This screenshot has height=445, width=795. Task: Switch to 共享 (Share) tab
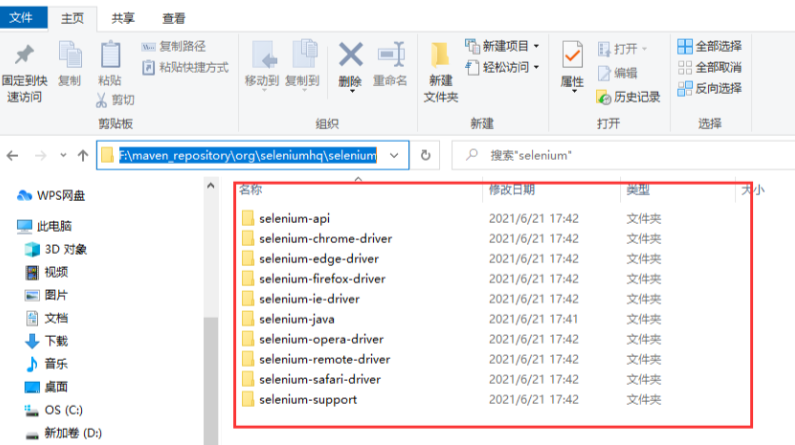123,19
